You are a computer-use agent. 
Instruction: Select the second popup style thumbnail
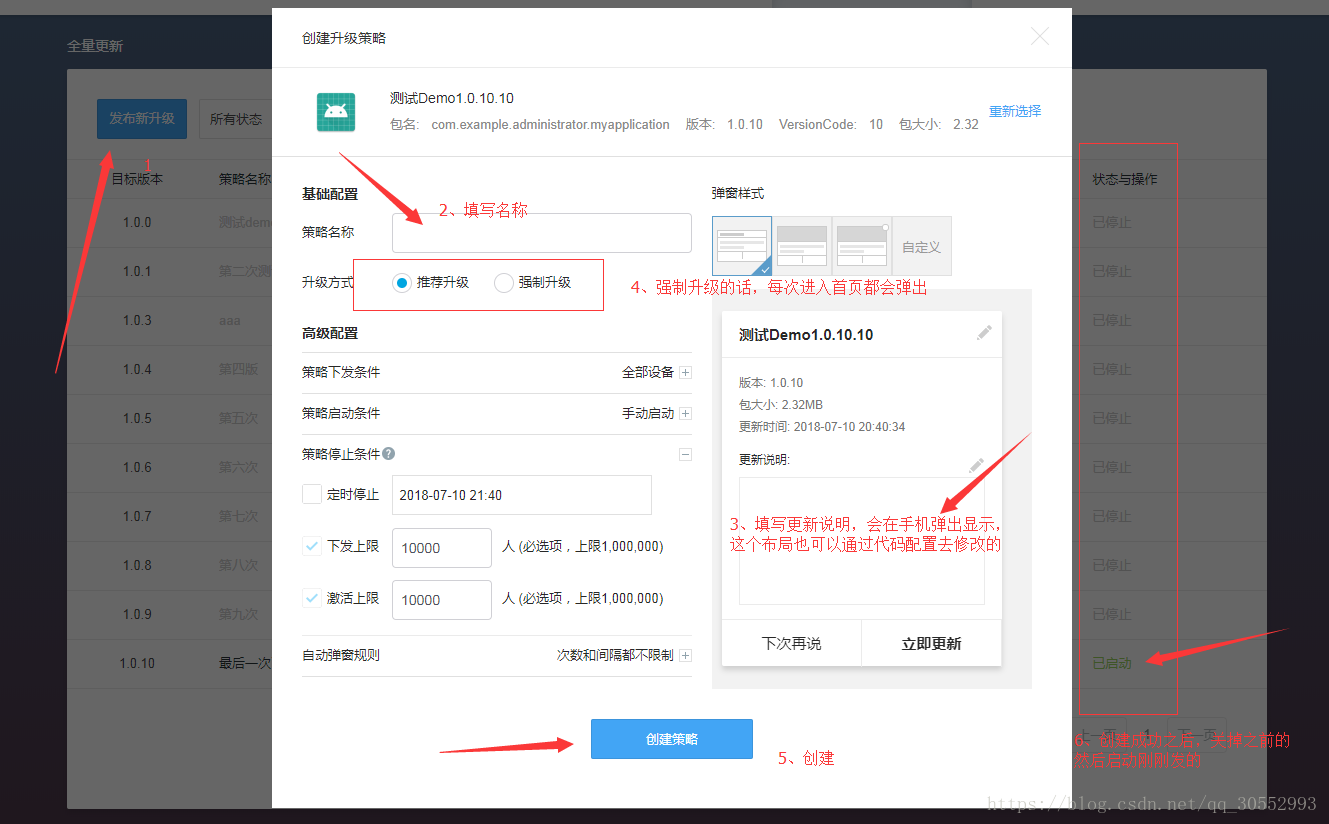coord(802,246)
